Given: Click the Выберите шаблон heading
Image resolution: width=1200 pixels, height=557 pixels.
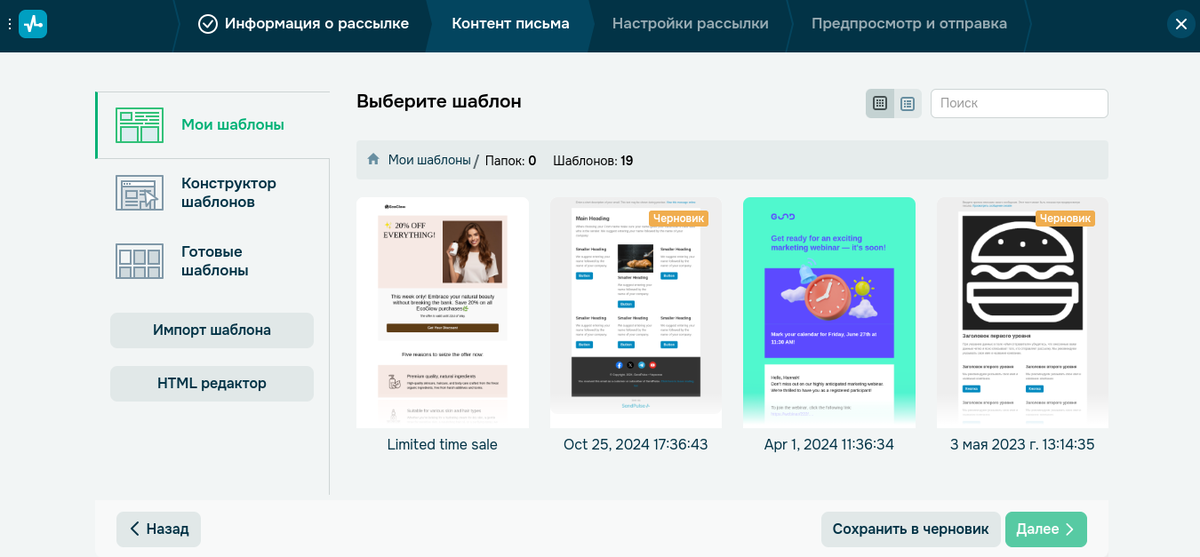Looking at the screenshot, I should click(439, 102).
